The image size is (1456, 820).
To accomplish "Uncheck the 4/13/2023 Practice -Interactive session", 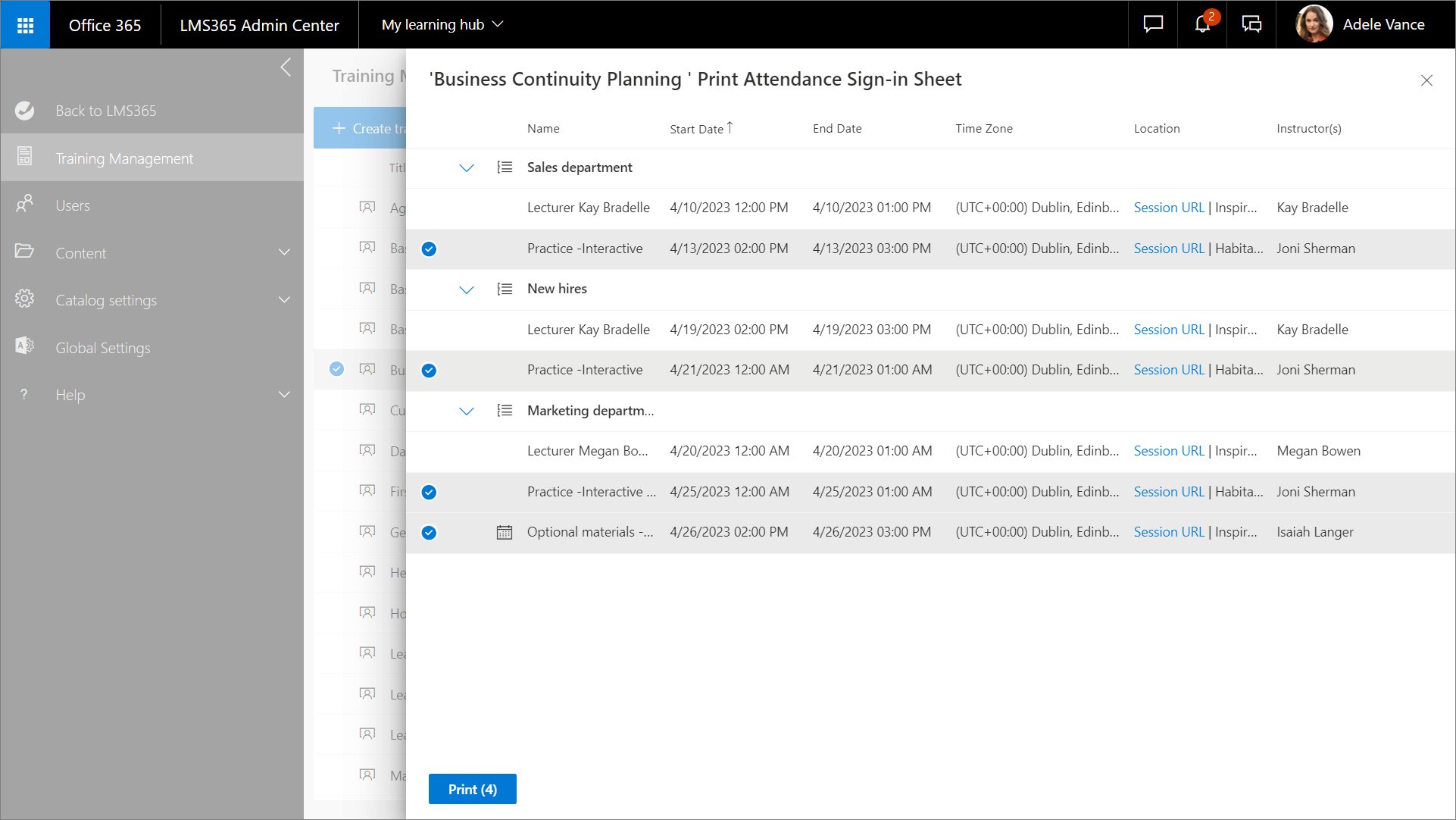I will pyautogui.click(x=429, y=249).
